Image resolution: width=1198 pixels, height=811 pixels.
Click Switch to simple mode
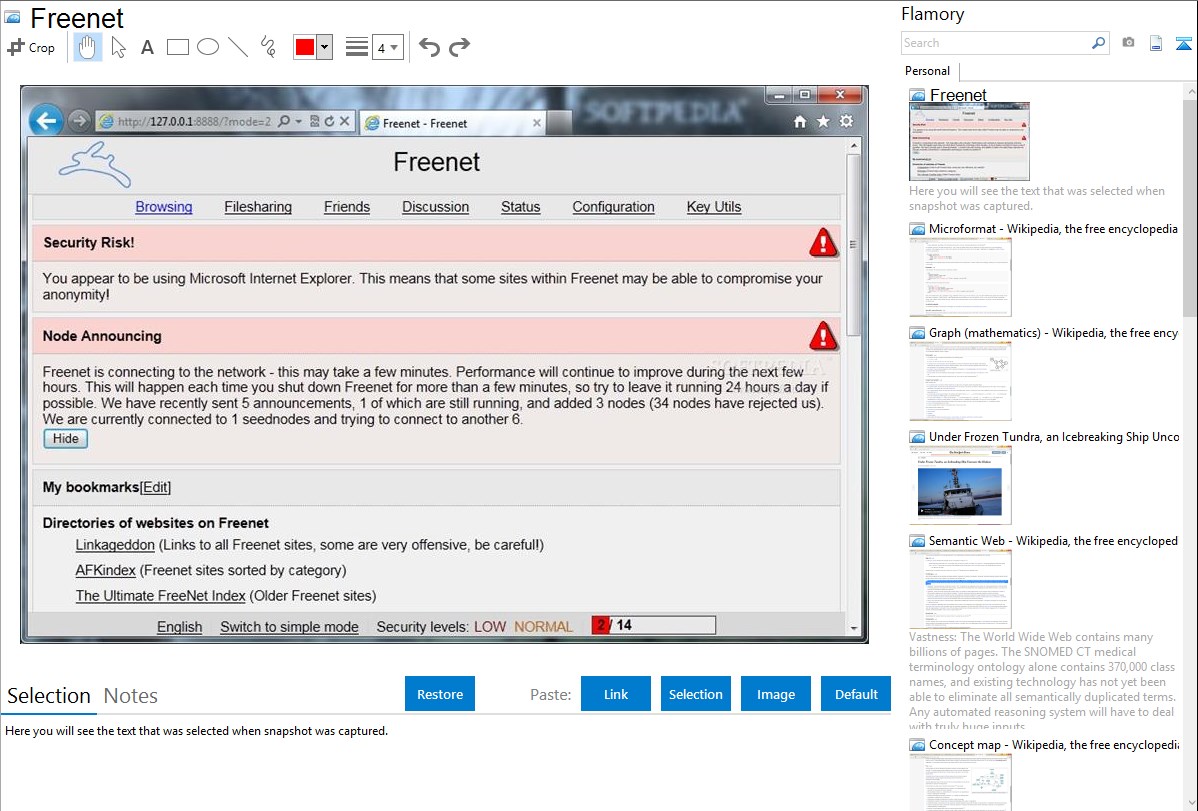(x=290, y=627)
